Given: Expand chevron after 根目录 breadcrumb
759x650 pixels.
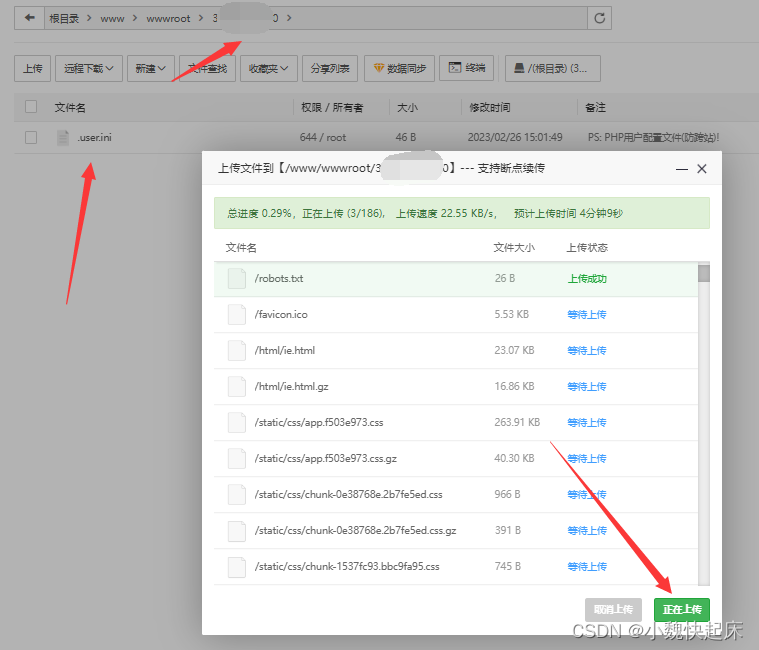Looking at the screenshot, I should (89, 18).
